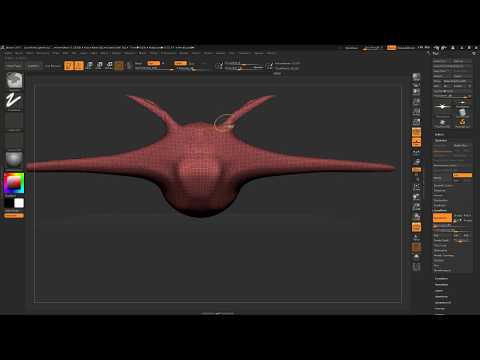Toggle Live Boolean button
This screenshot has width=480, height=360.
(53, 66)
